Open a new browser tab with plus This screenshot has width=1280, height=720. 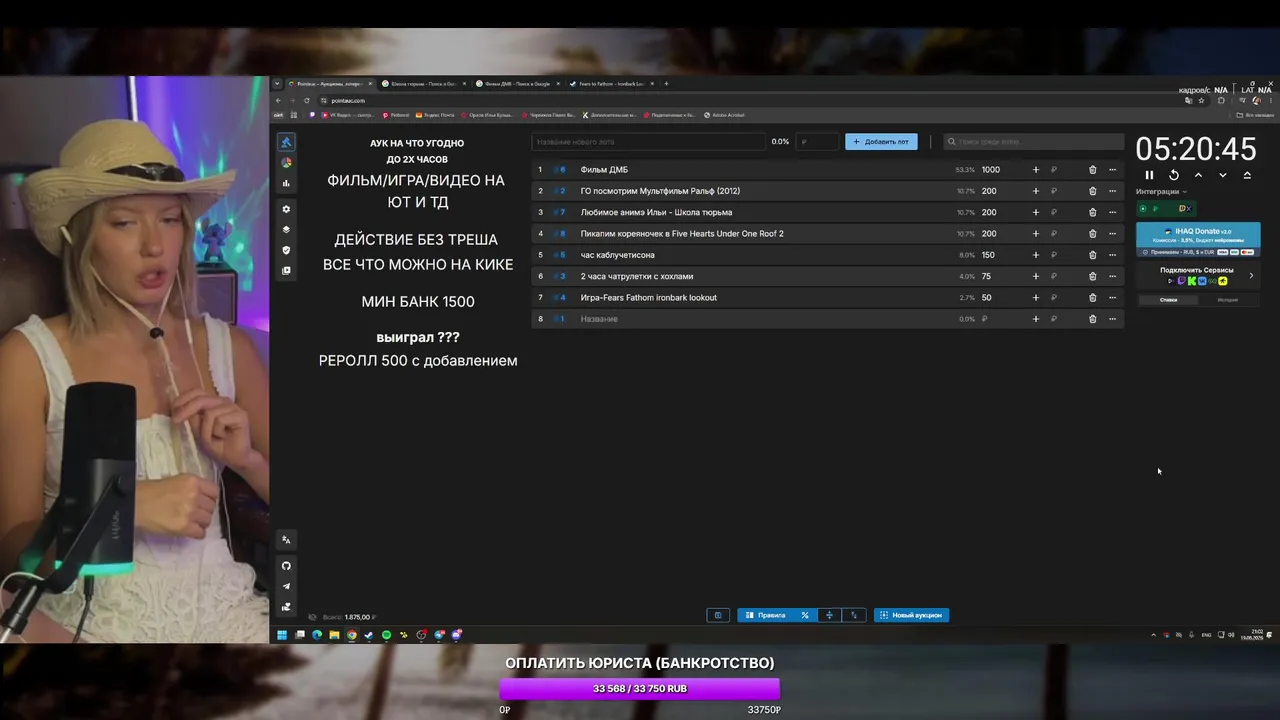coord(666,84)
